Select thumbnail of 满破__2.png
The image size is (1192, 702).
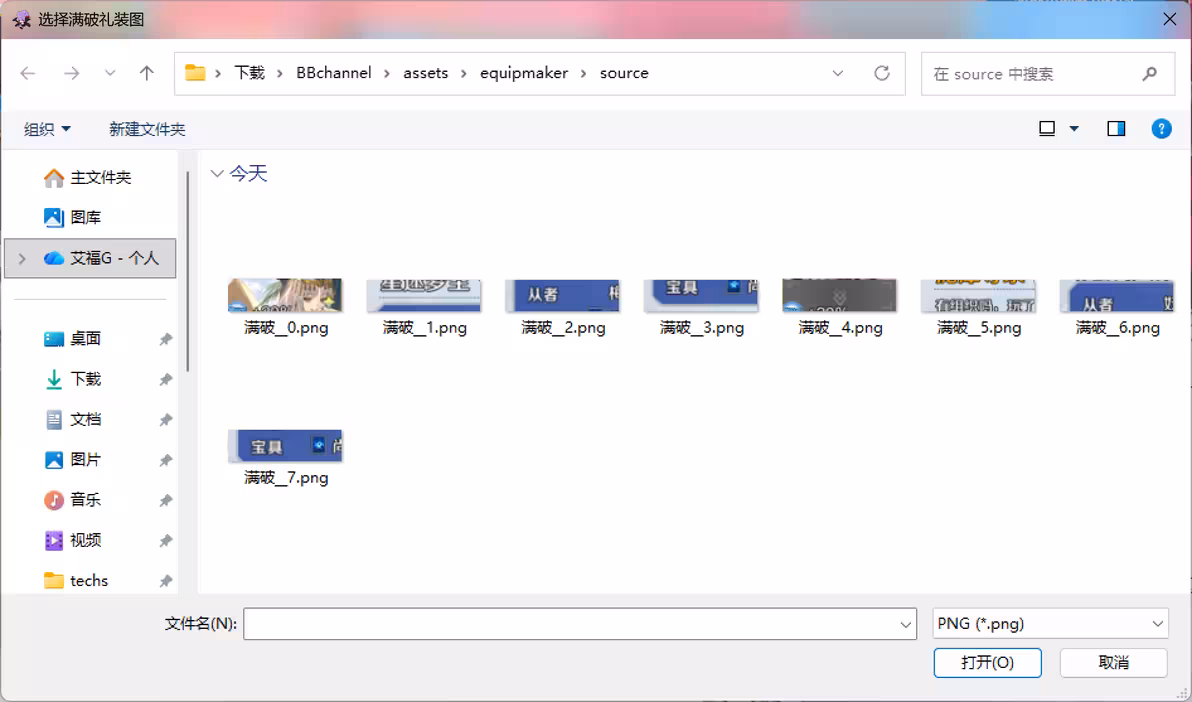pyautogui.click(x=563, y=295)
